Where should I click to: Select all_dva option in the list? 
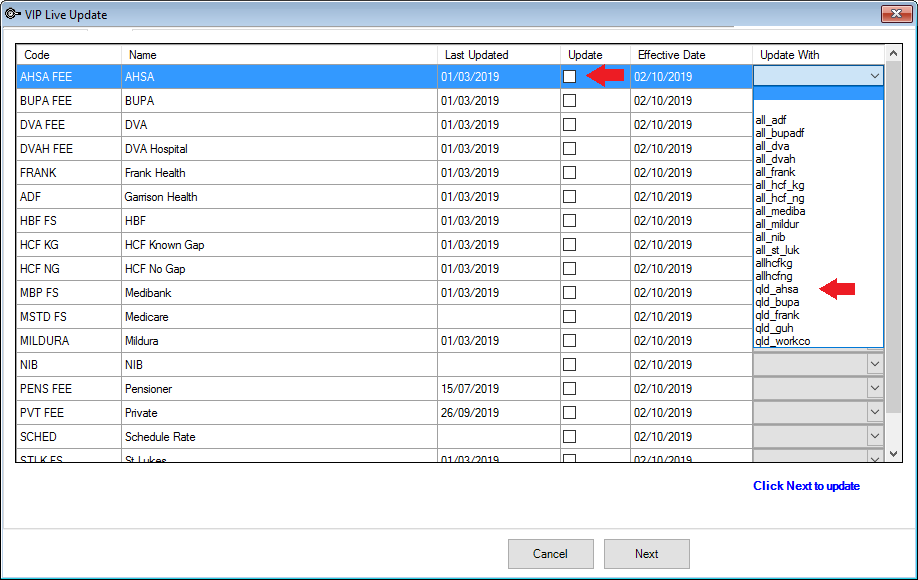tap(818, 146)
